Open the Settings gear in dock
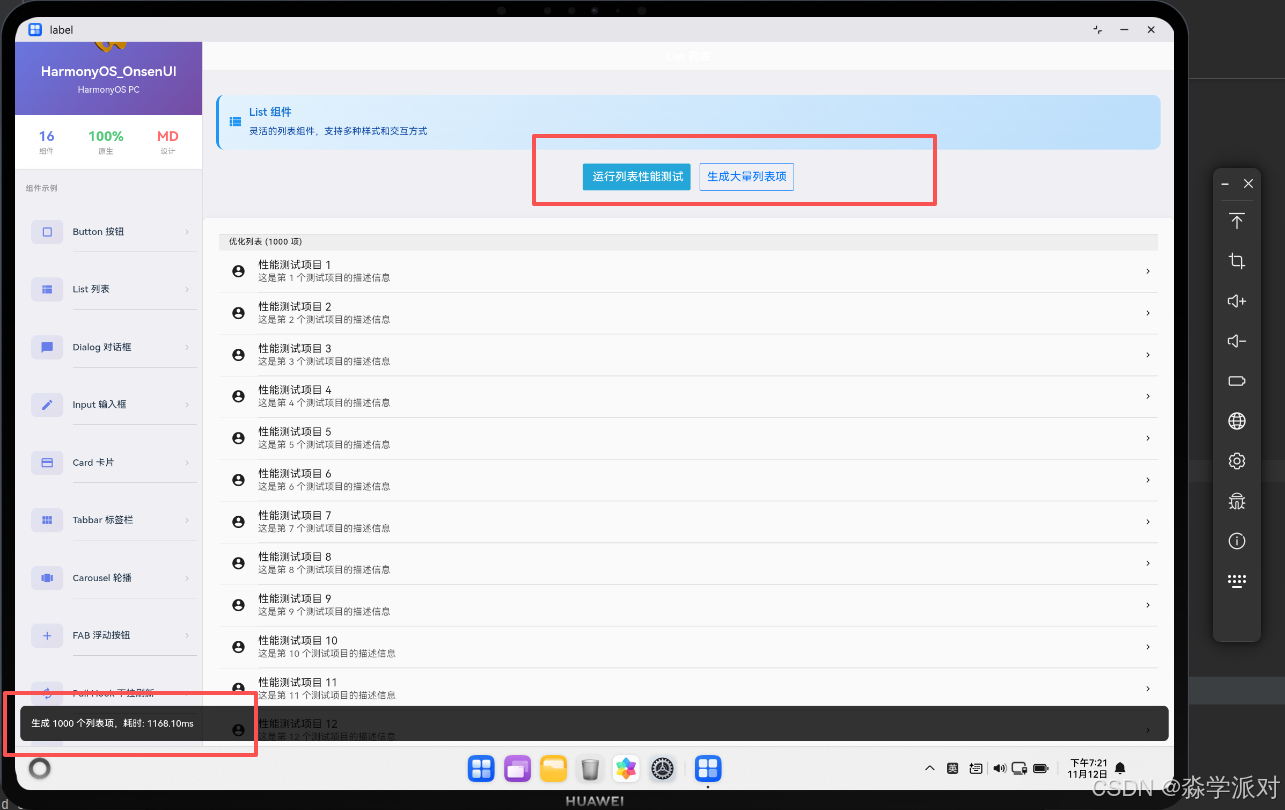The height and width of the screenshot is (810, 1285). pyautogui.click(x=662, y=768)
